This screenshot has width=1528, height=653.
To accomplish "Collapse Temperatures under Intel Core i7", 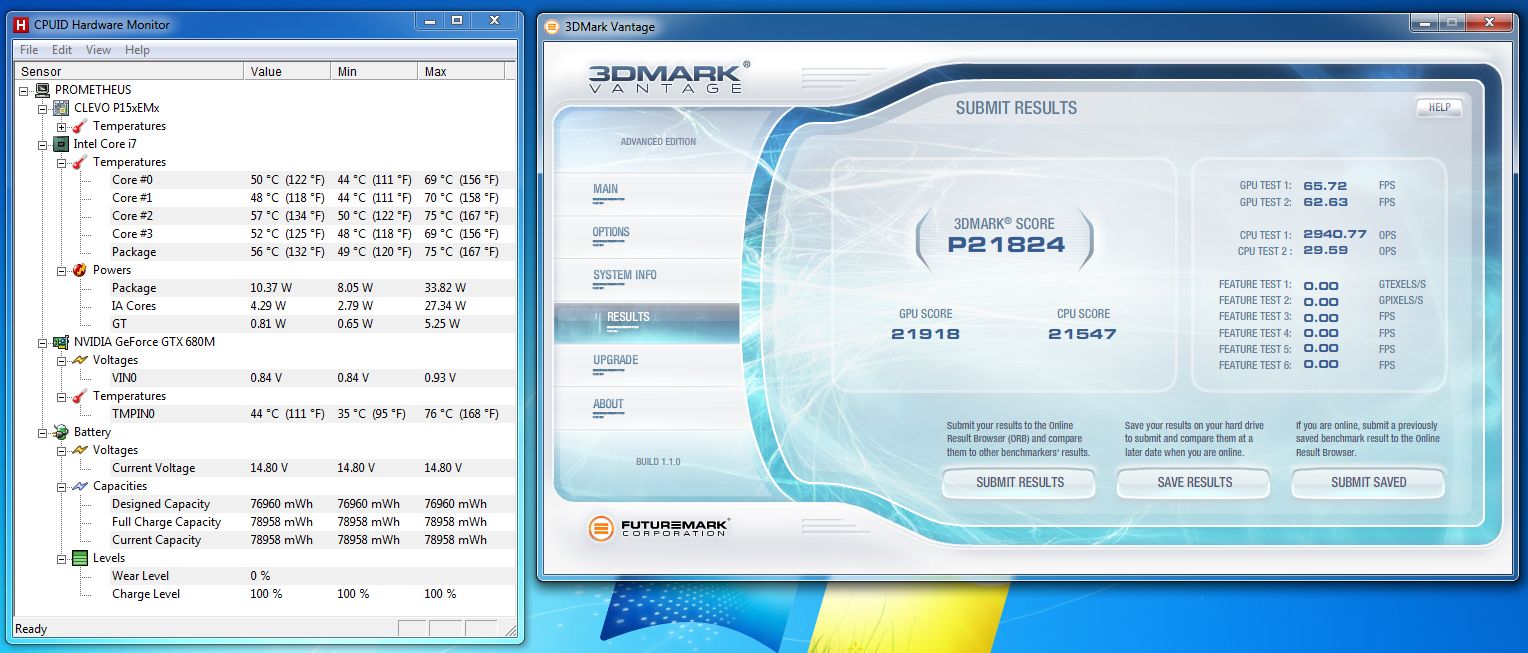I will click(x=62, y=162).
